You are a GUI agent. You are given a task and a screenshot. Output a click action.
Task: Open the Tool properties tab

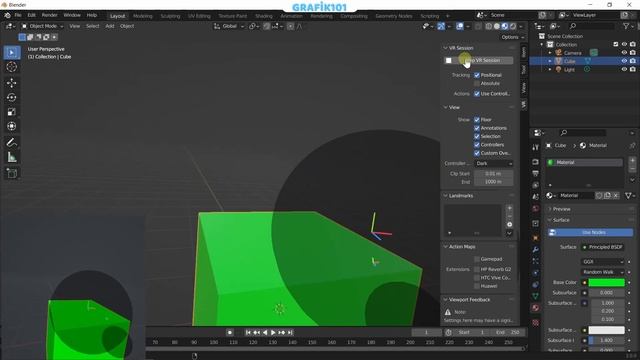[536, 147]
